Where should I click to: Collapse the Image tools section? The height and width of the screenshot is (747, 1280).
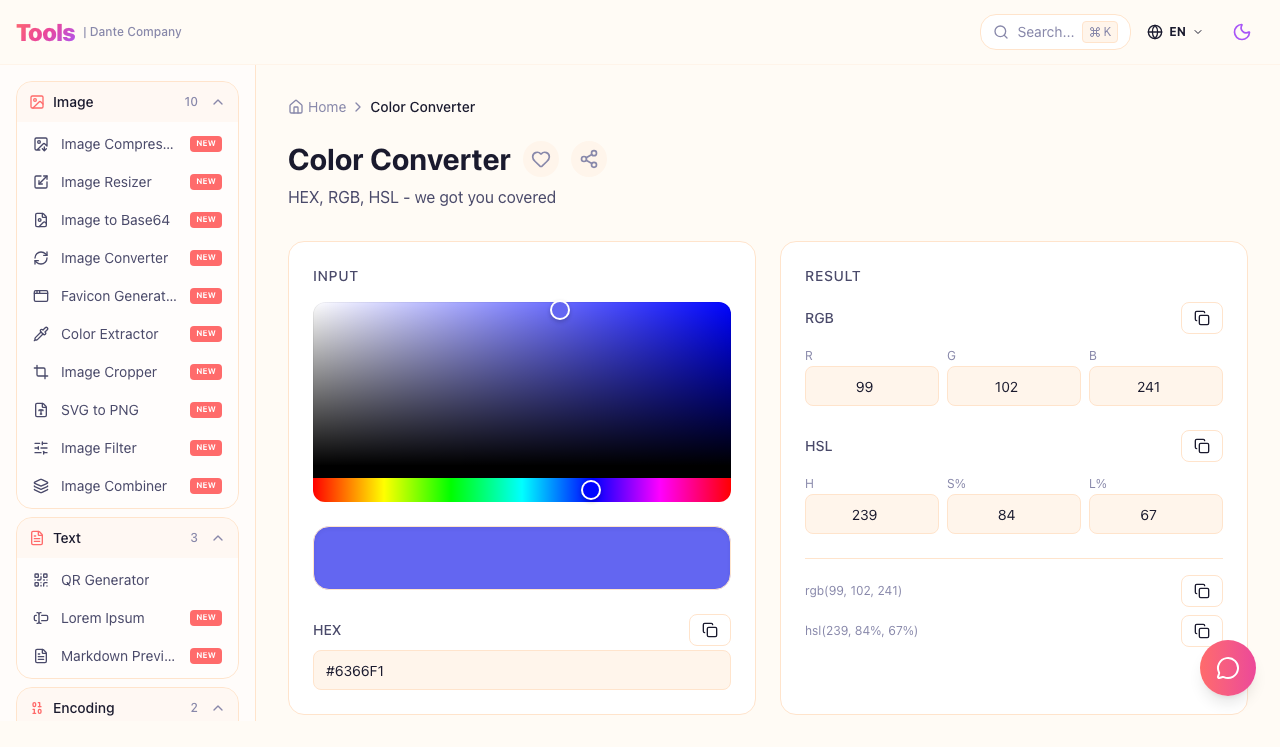(218, 102)
